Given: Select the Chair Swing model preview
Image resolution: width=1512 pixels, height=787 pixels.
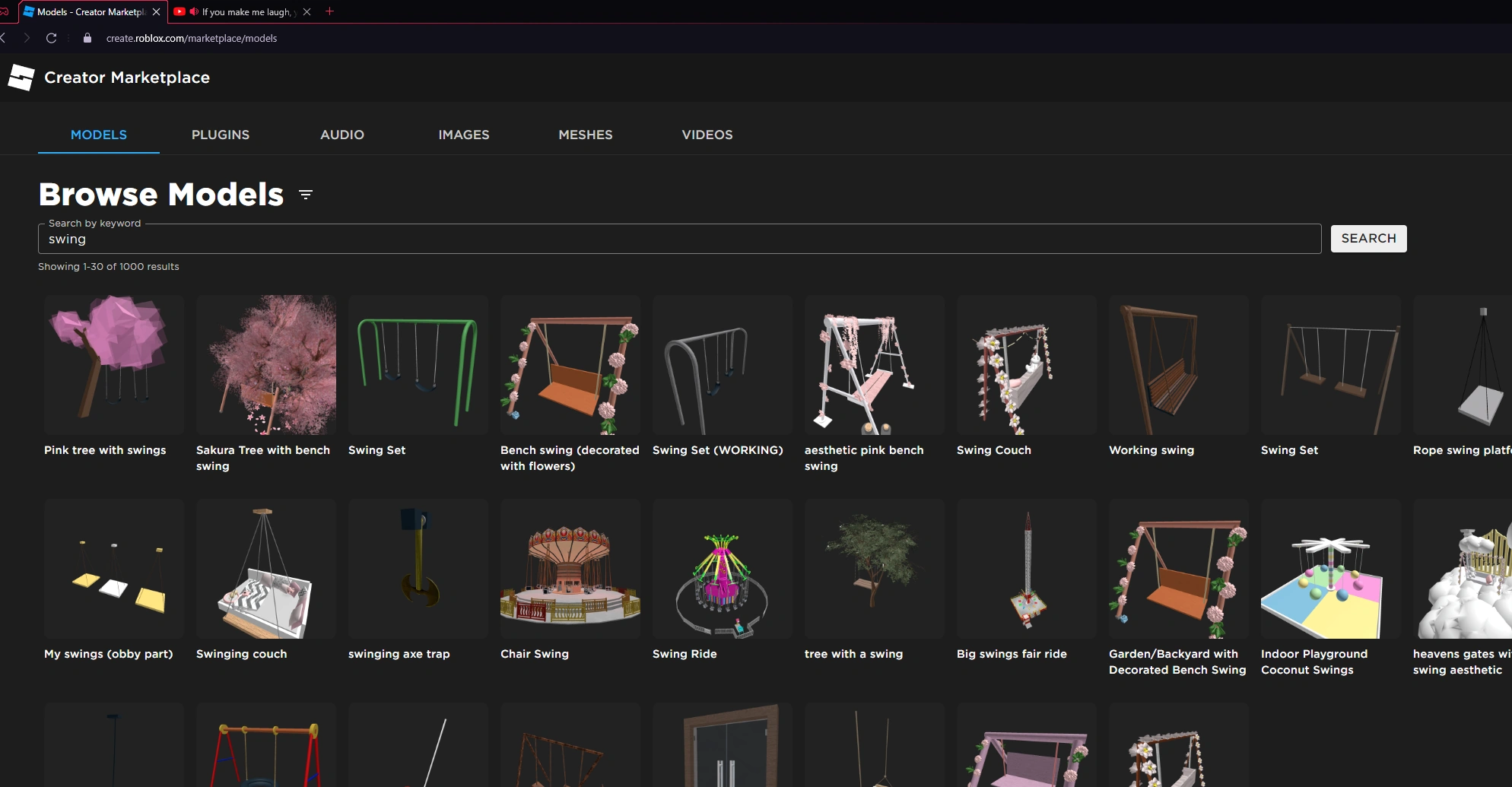Looking at the screenshot, I should point(570,569).
